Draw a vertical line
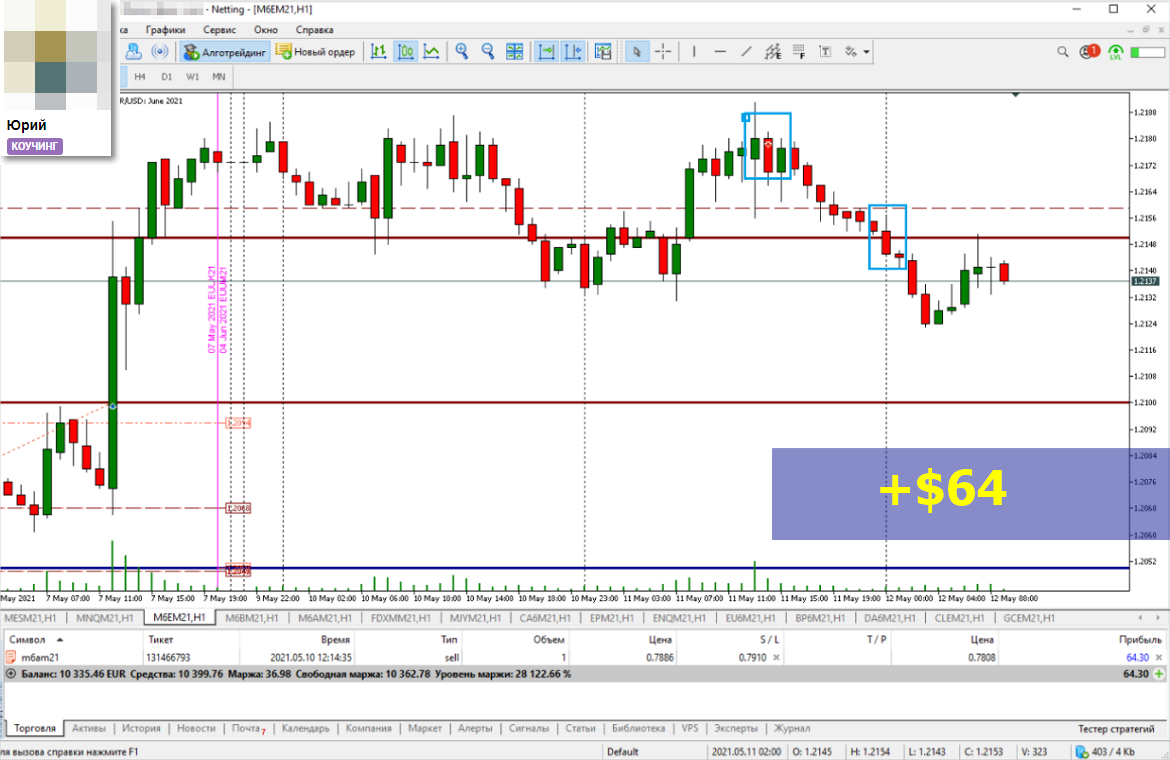This screenshot has height=760, width=1170. (694, 51)
